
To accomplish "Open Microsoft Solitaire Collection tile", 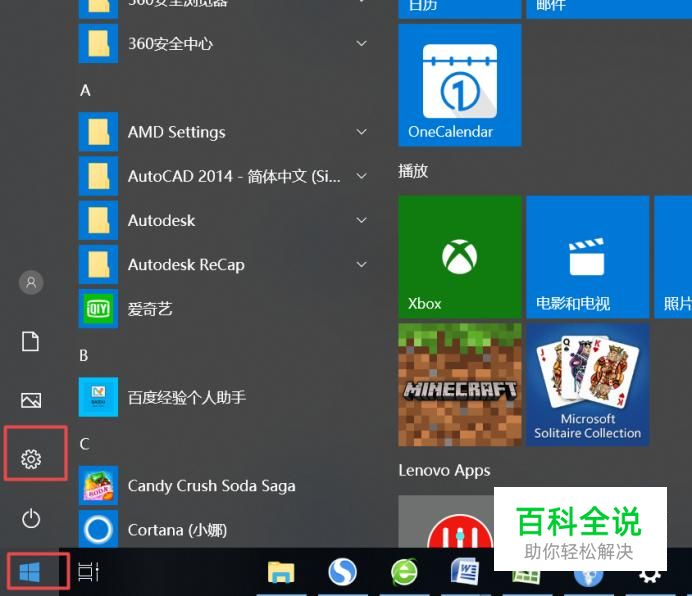I will 587,385.
